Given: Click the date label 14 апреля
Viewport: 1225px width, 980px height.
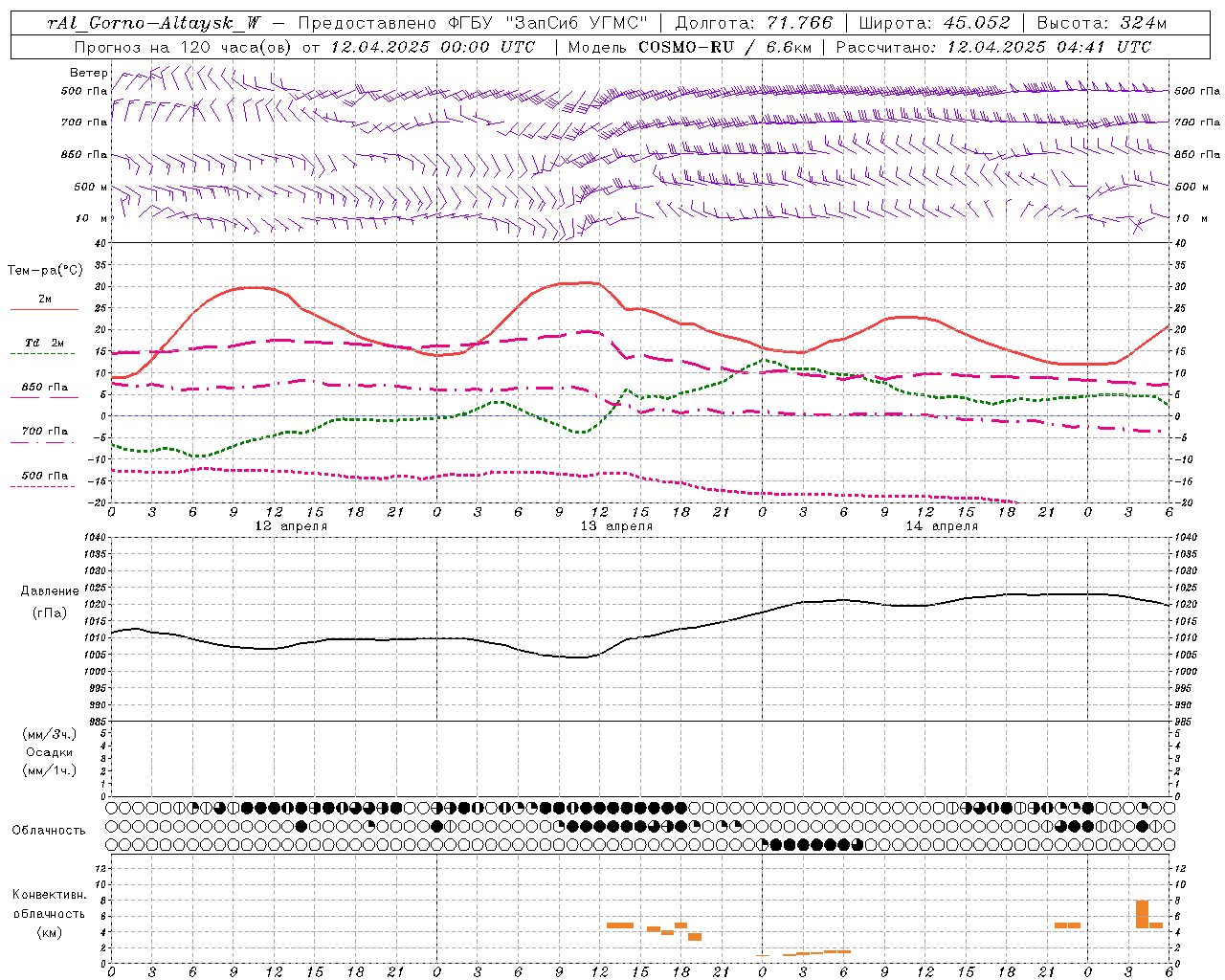Looking at the screenshot, I should pyautogui.click(x=942, y=526).
